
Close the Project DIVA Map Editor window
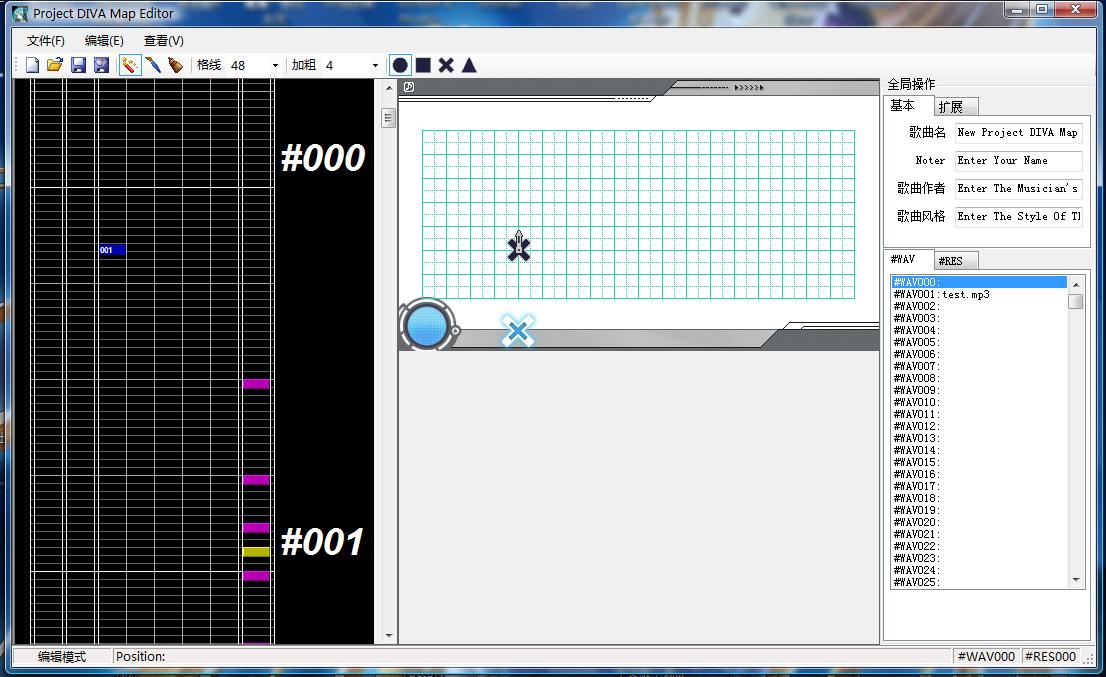[x=1076, y=10]
